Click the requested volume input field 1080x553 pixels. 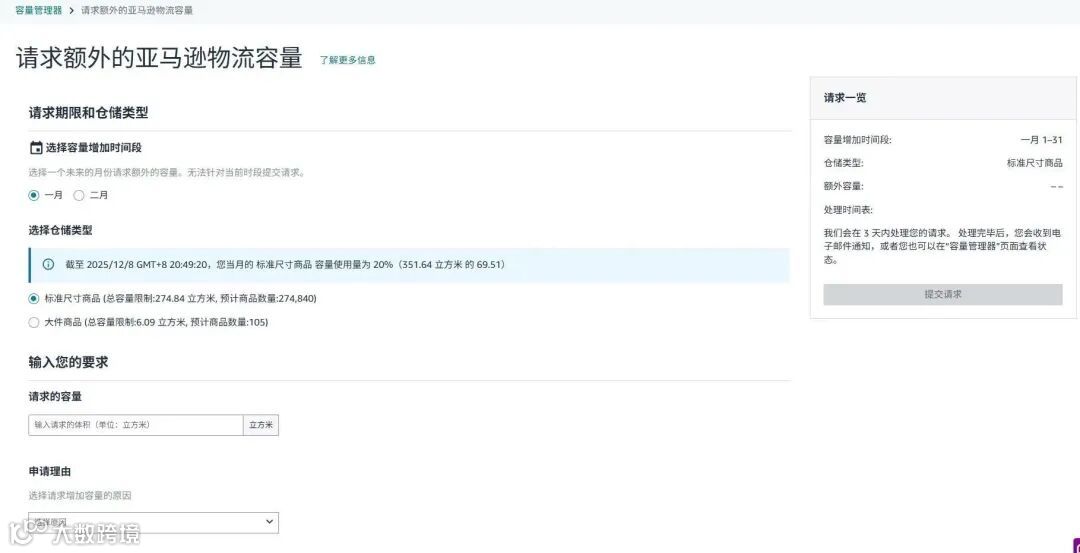pyautogui.click(x=136, y=426)
